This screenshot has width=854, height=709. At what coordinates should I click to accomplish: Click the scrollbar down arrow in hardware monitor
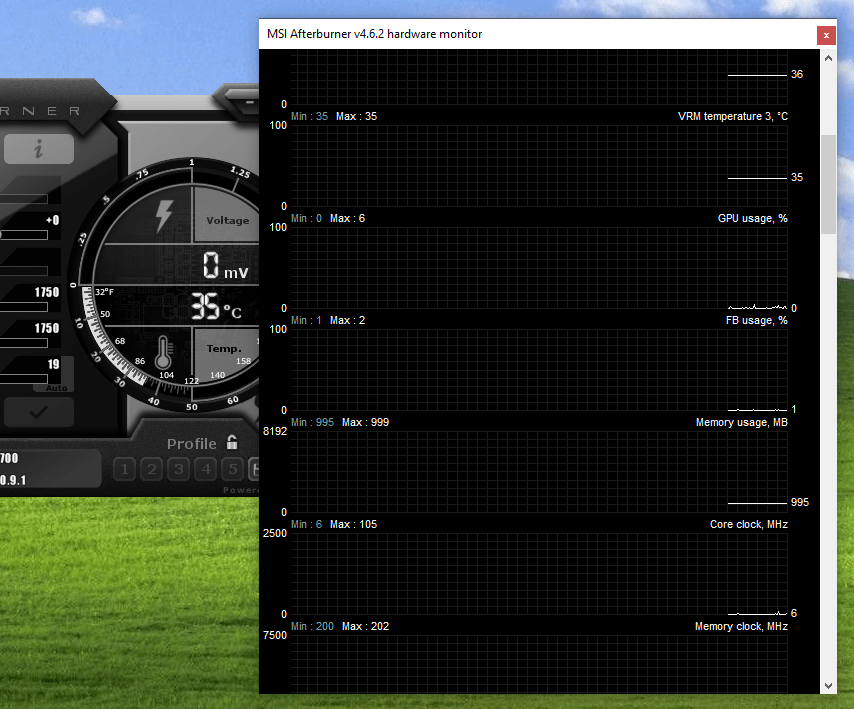point(828,686)
